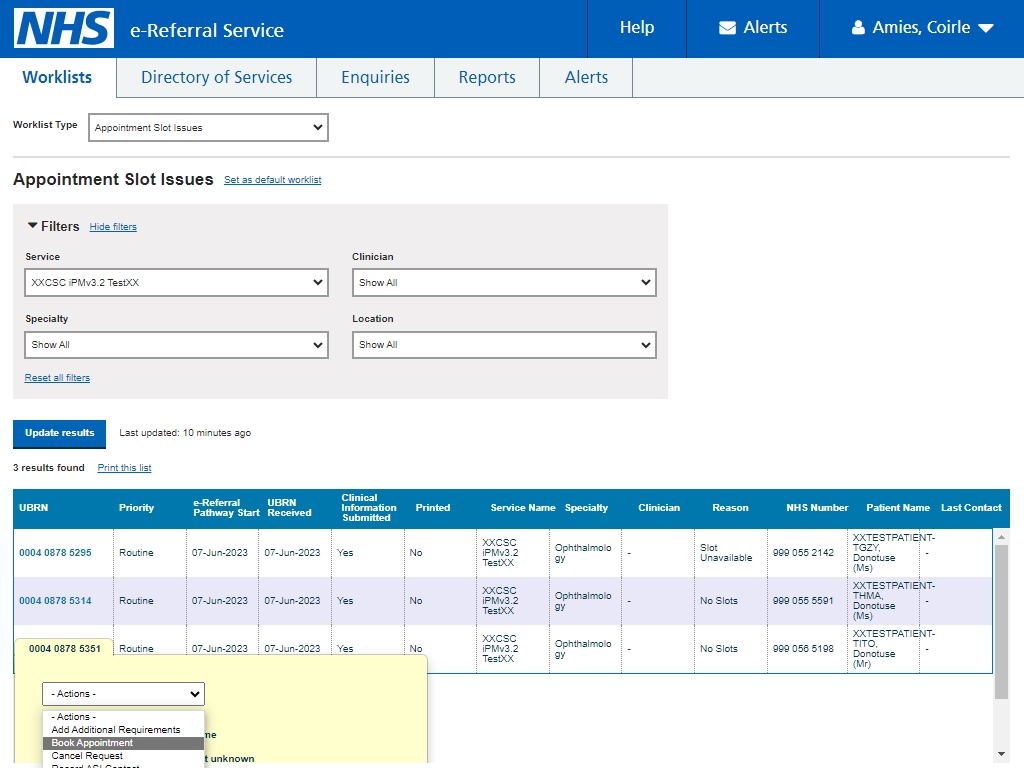The height and width of the screenshot is (768, 1024).
Task: Click UBRN 0004 0878 5351 popup tab
Action: pyautogui.click(x=65, y=648)
